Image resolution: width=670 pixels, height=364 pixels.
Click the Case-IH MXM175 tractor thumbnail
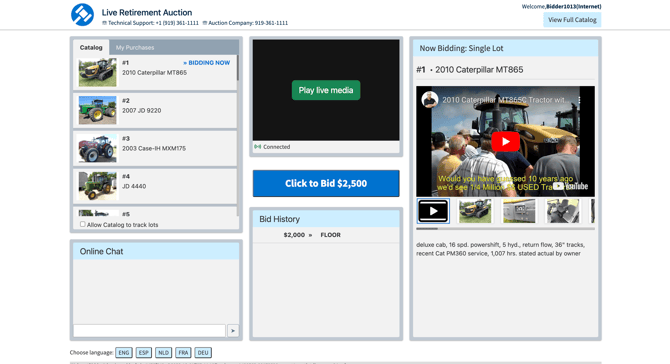(97, 148)
